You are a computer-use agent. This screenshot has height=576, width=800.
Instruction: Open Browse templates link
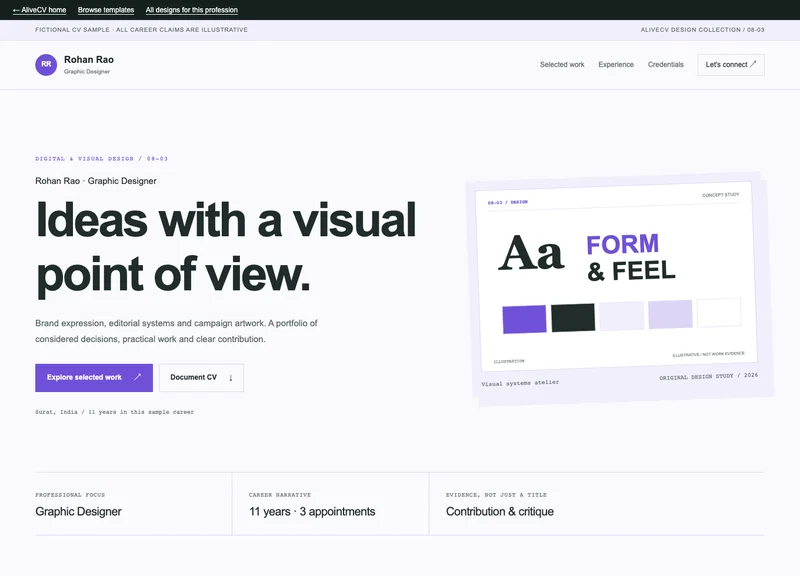[x=106, y=10]
